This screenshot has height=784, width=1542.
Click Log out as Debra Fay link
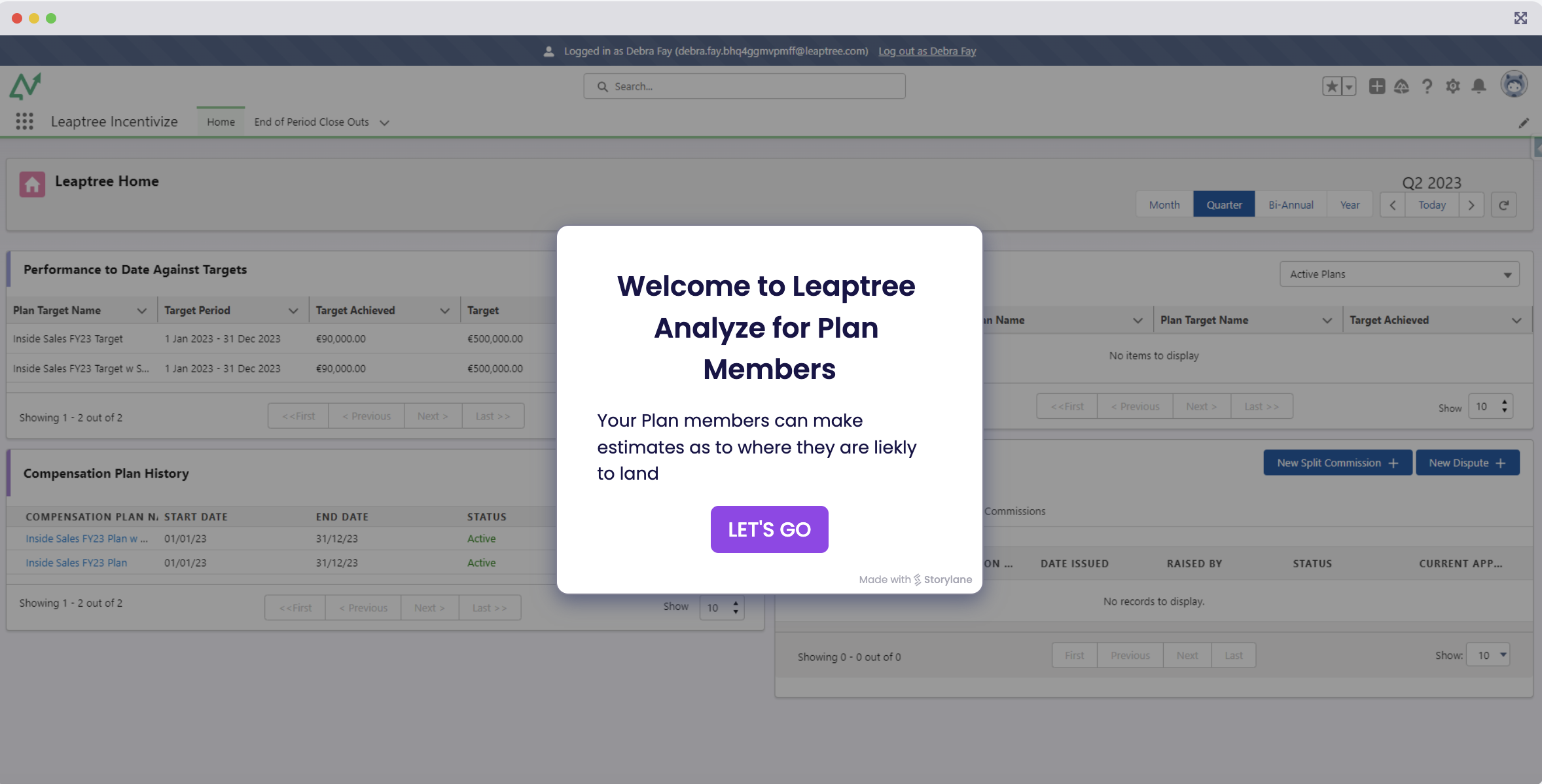(x=927, y=51)
